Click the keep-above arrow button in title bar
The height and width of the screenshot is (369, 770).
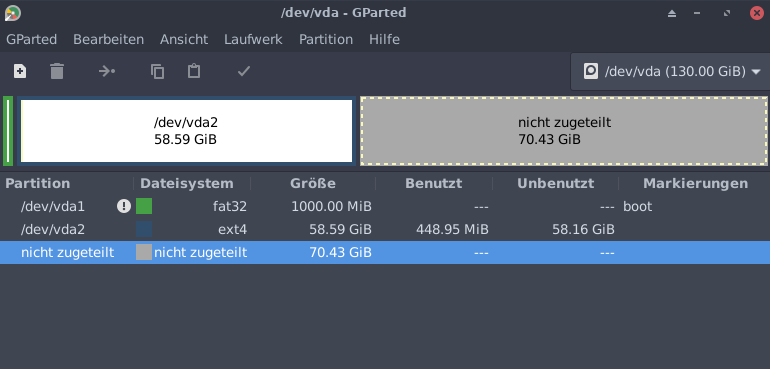tap(672, 13)
